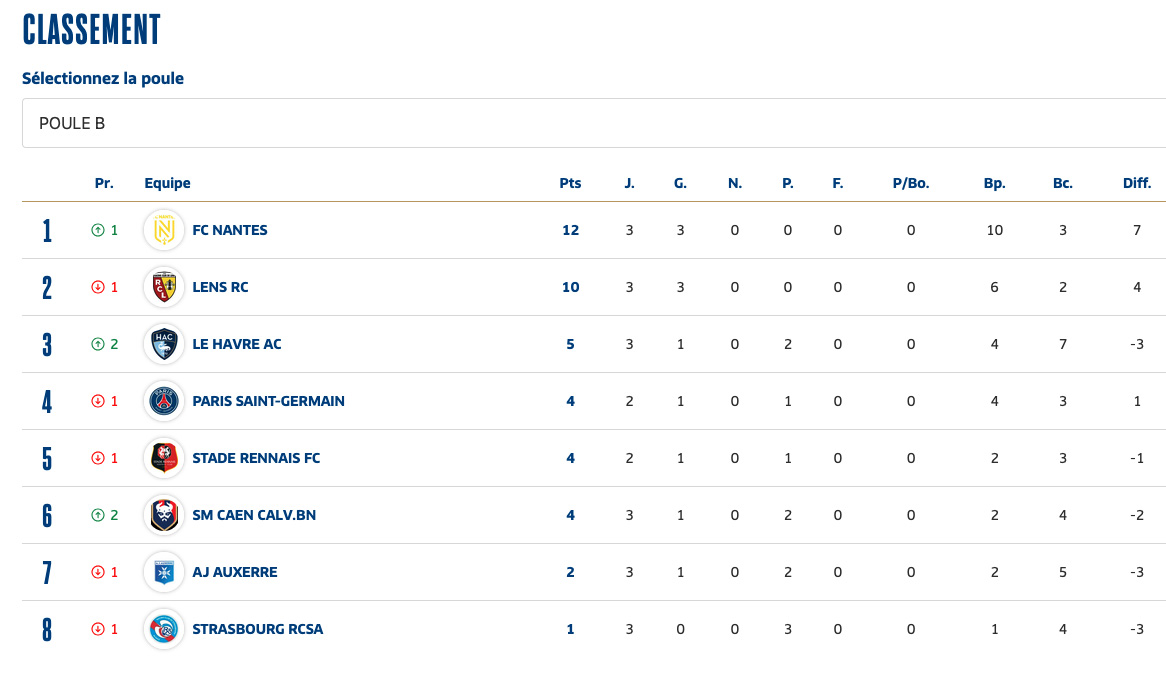Image resolution: width=1166 pixels, height=679 pixels.
Task: Click the FC Nantes club logo
Action: pyautogui.click(x=164, y=230)
